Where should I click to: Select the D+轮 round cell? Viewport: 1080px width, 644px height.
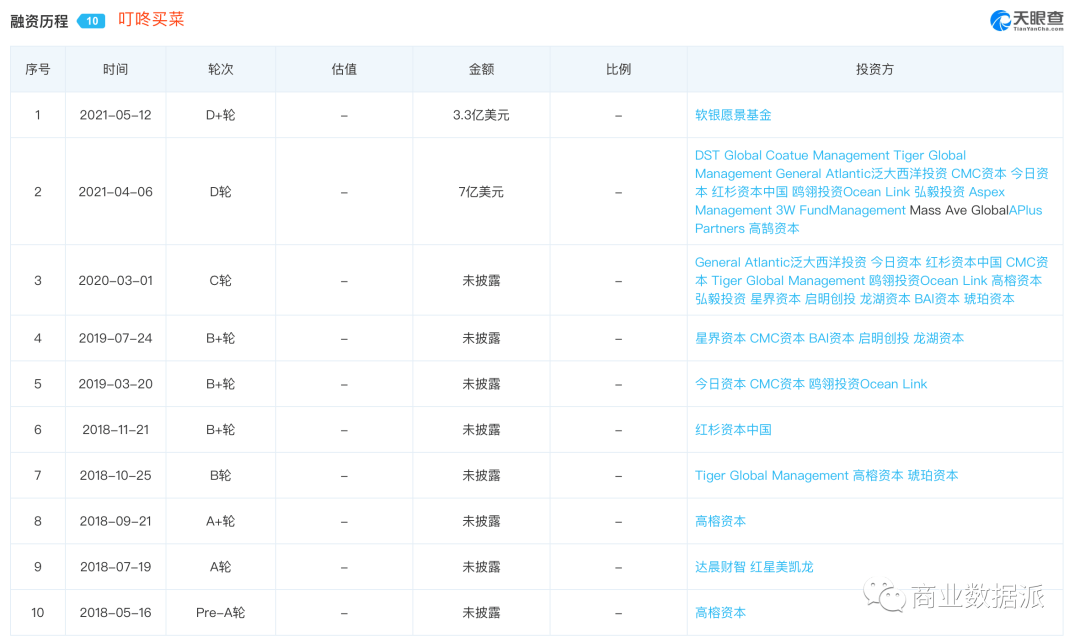(x=220, y=115)
